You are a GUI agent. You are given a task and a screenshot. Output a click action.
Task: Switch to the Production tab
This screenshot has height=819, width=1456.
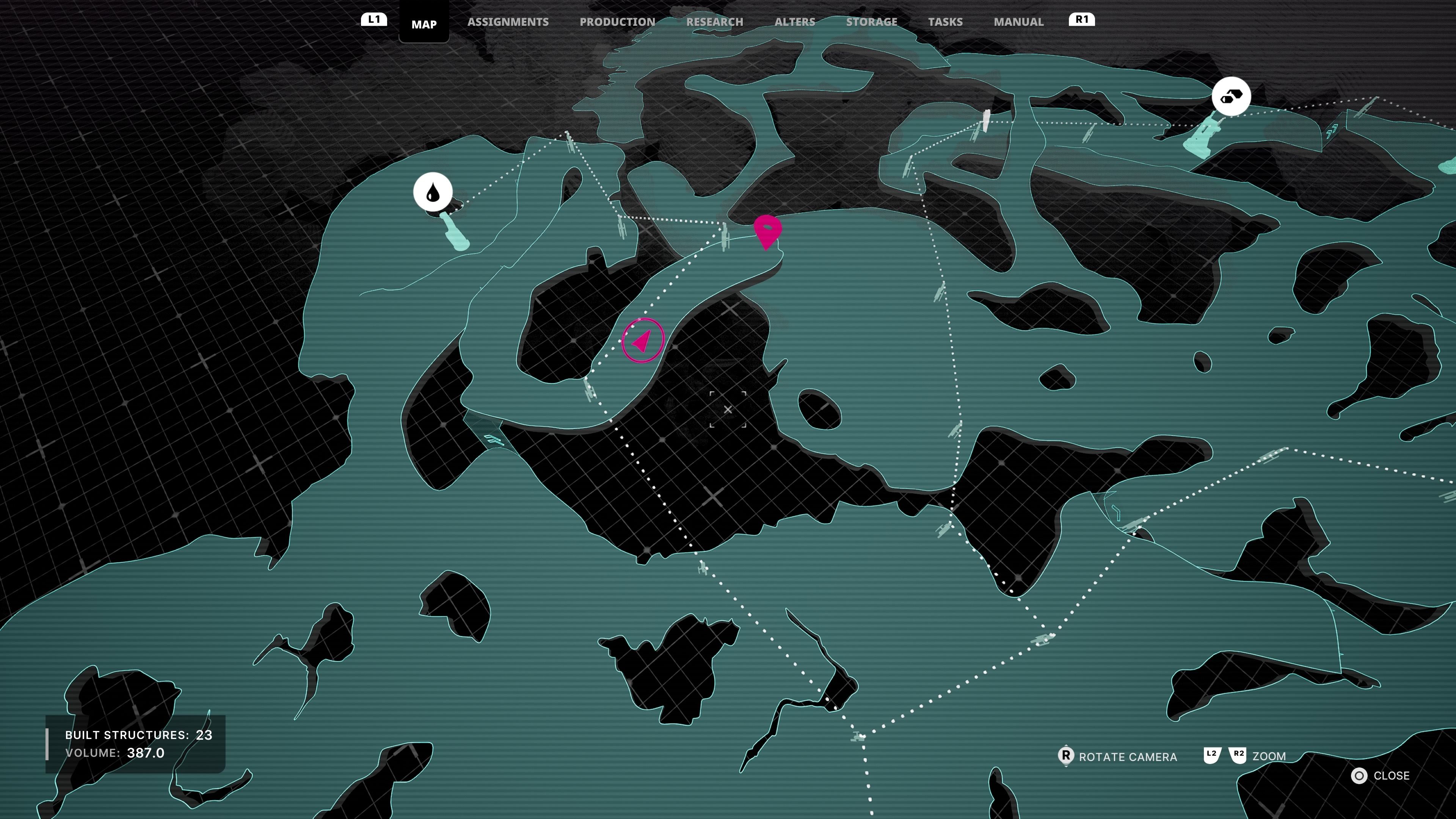(617, 22)
